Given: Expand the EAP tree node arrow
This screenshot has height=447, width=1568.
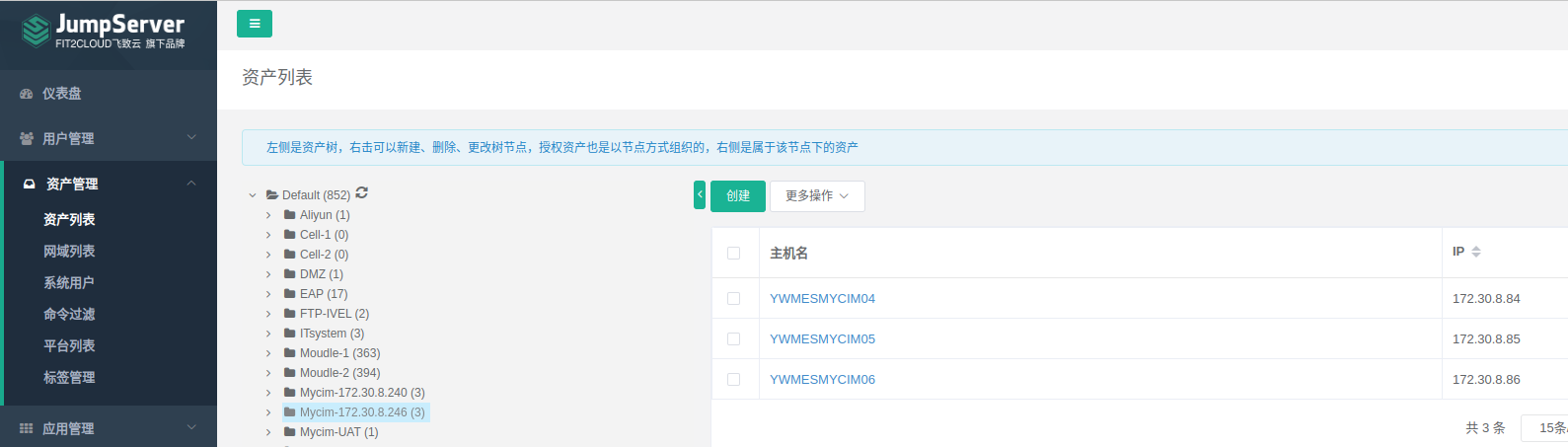Looking at the screenshot, I should point(268,294).
